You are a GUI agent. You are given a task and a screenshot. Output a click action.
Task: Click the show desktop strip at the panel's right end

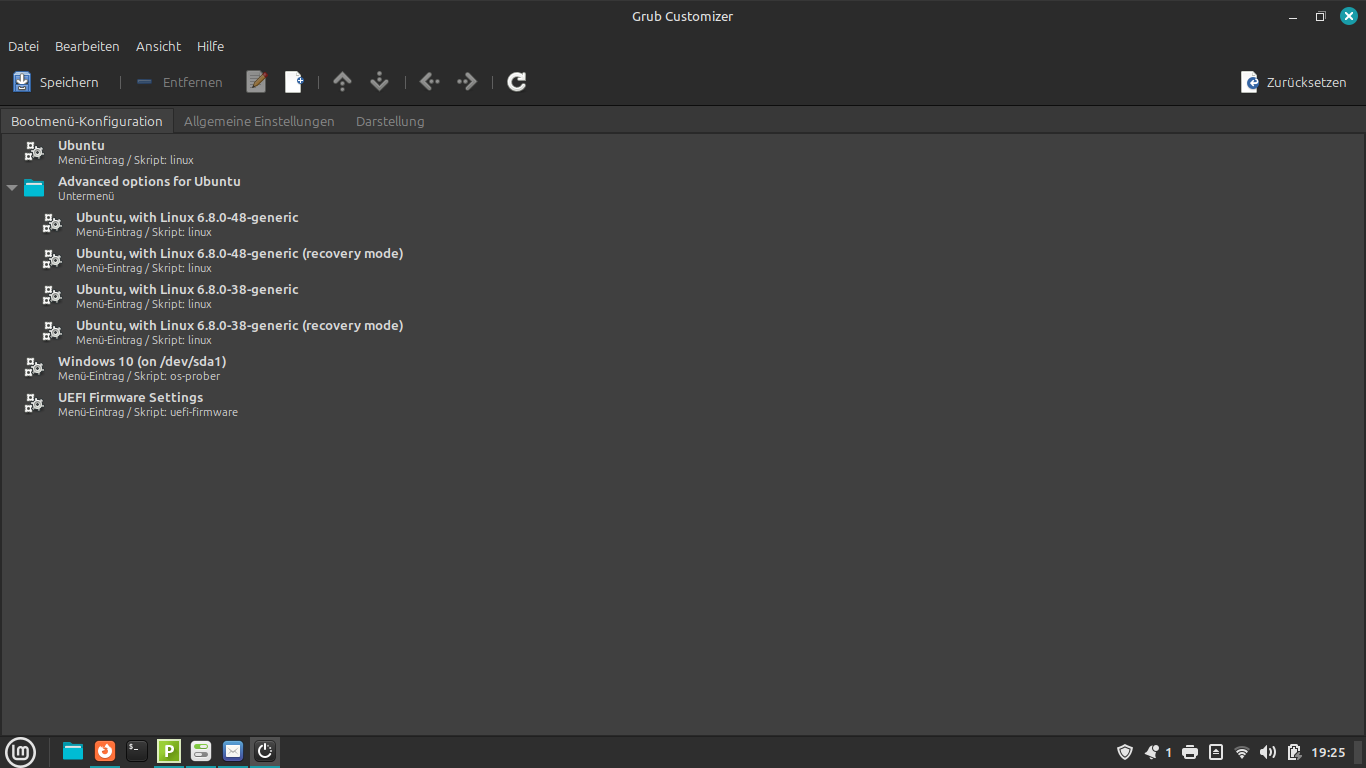(x=1359, y=752)
